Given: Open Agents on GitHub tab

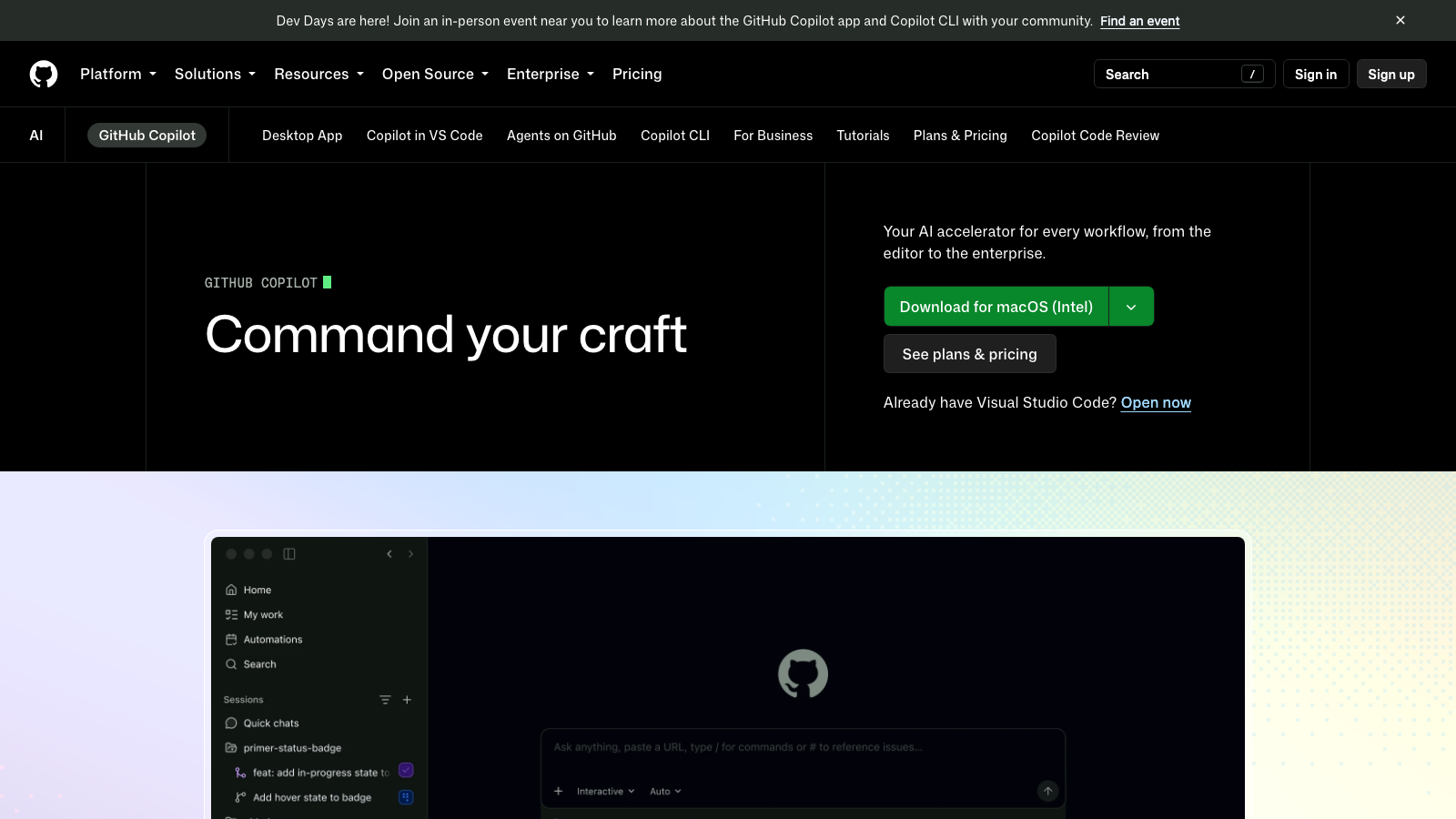Looking at the screenshot, I should click(561, 135).
